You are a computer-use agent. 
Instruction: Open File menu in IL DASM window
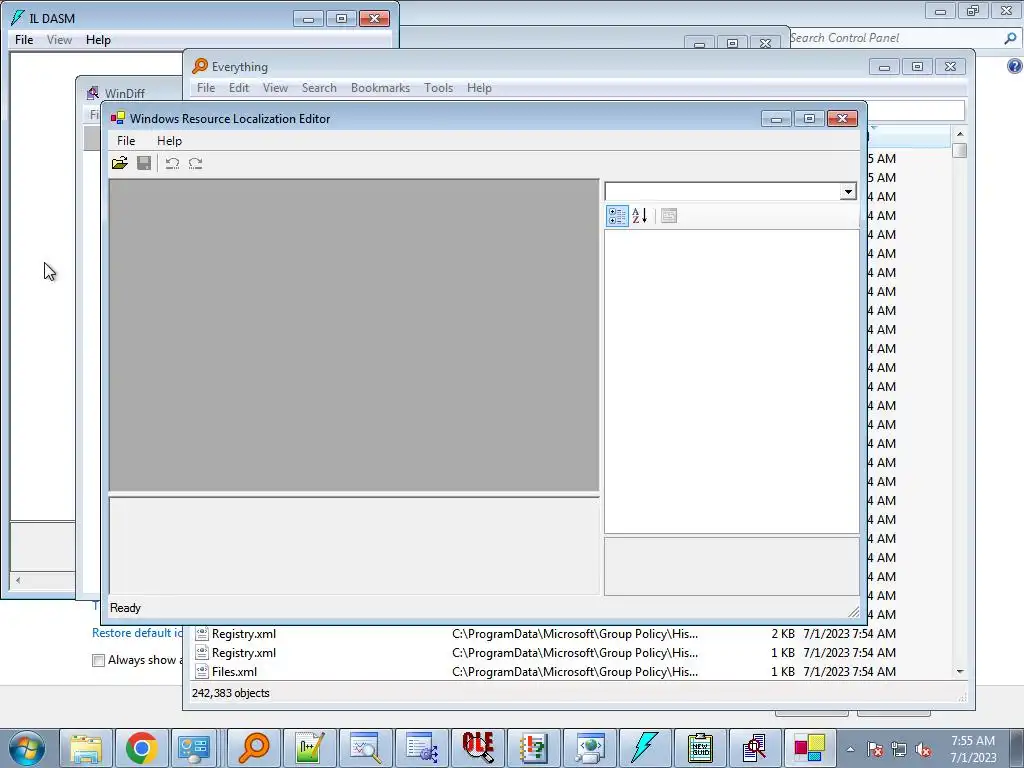pos(24,40)
